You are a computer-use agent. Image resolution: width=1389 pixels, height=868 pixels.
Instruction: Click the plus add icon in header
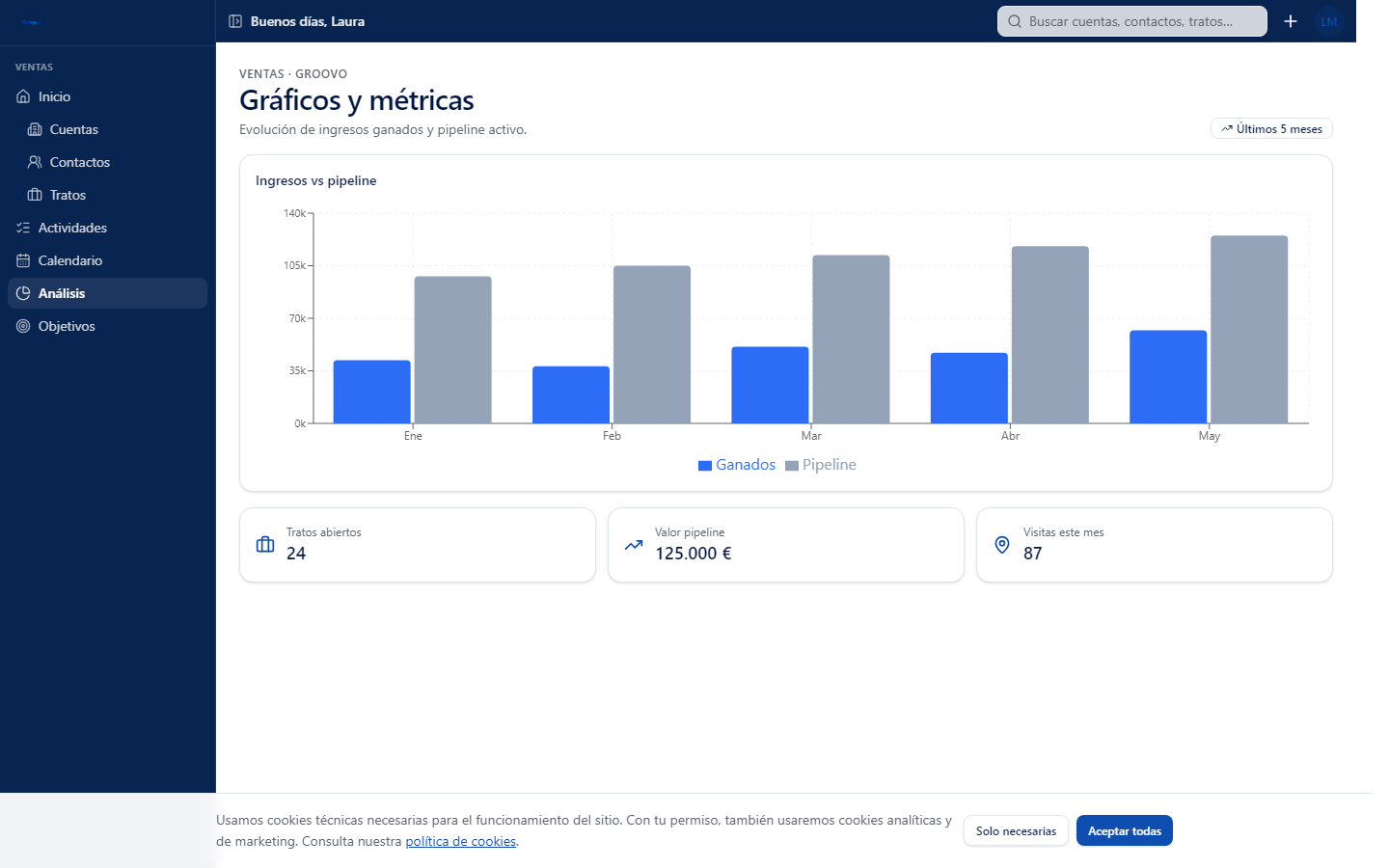point(1291,21)
